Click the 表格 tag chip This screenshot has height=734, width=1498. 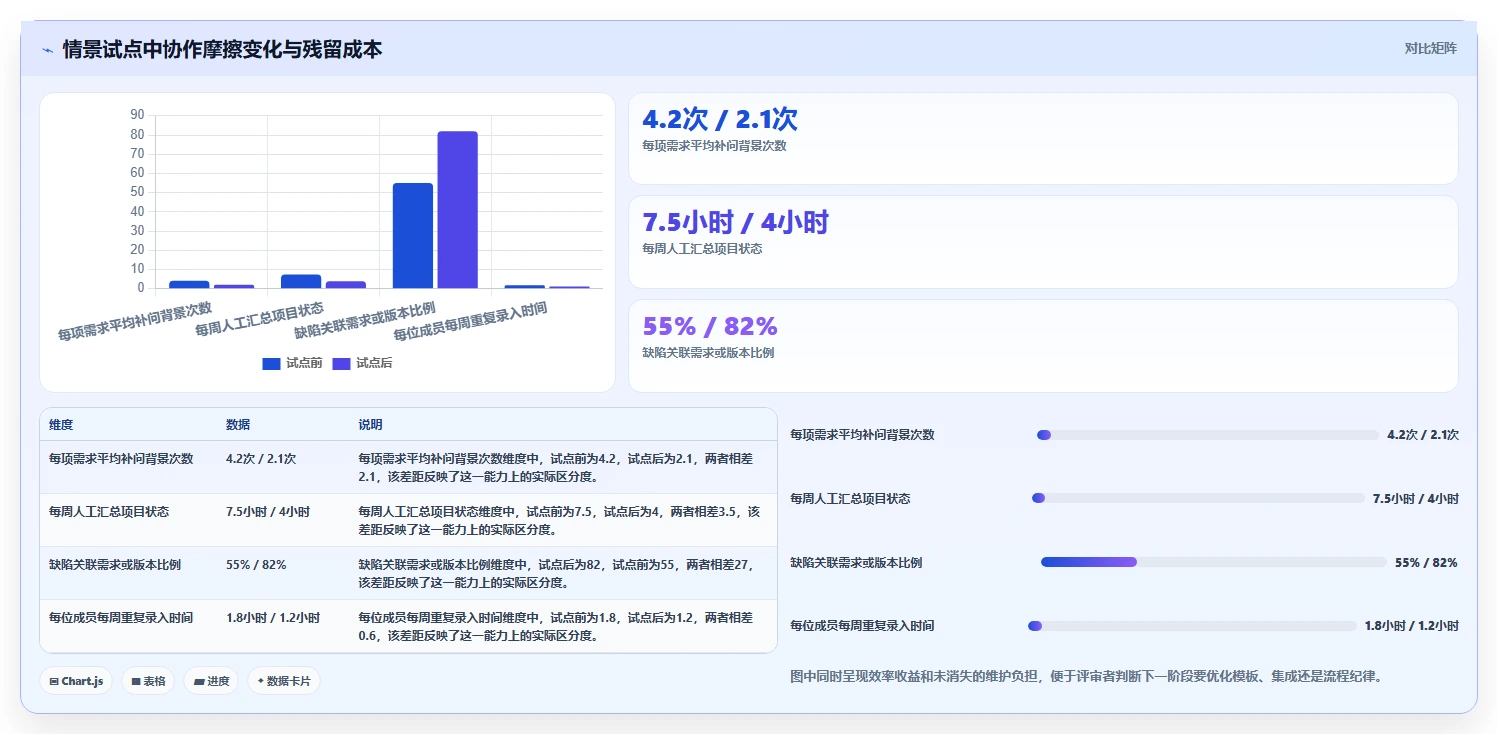pyautogui.click(x=148, y=681)
